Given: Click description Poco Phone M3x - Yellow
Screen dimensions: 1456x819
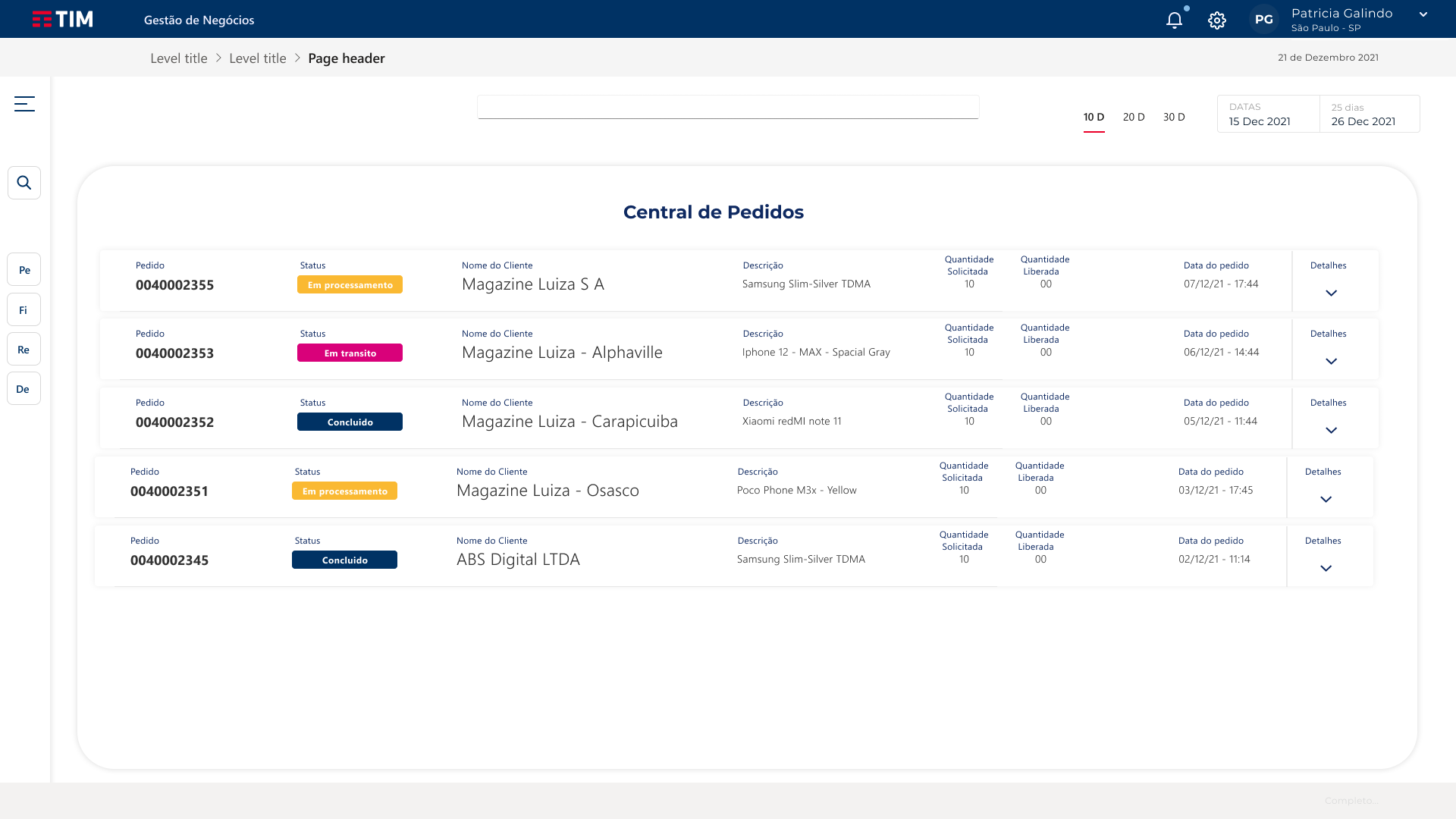Looking at the screenshot, I should (796, 490).
